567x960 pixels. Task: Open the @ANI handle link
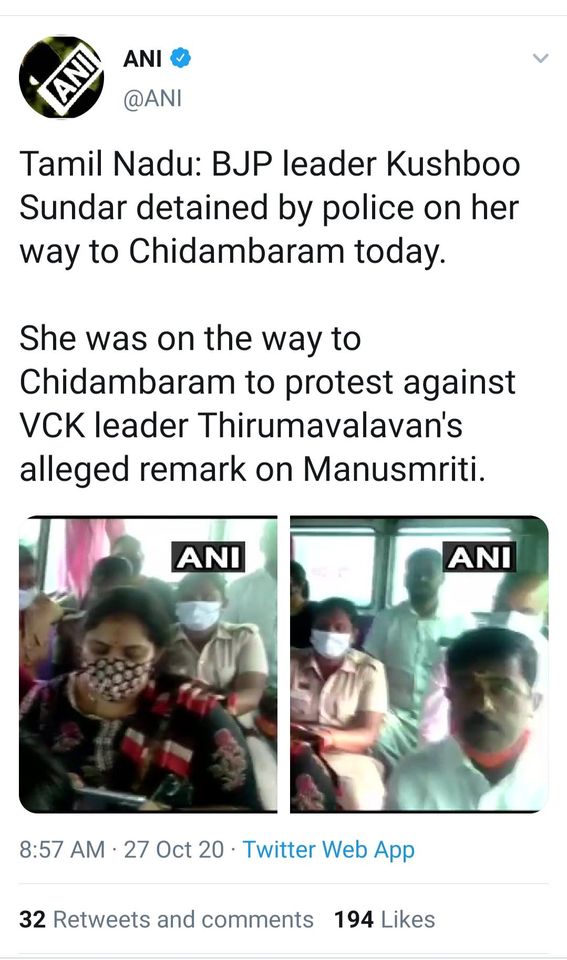pyautogui.click(x=152, y=99)
